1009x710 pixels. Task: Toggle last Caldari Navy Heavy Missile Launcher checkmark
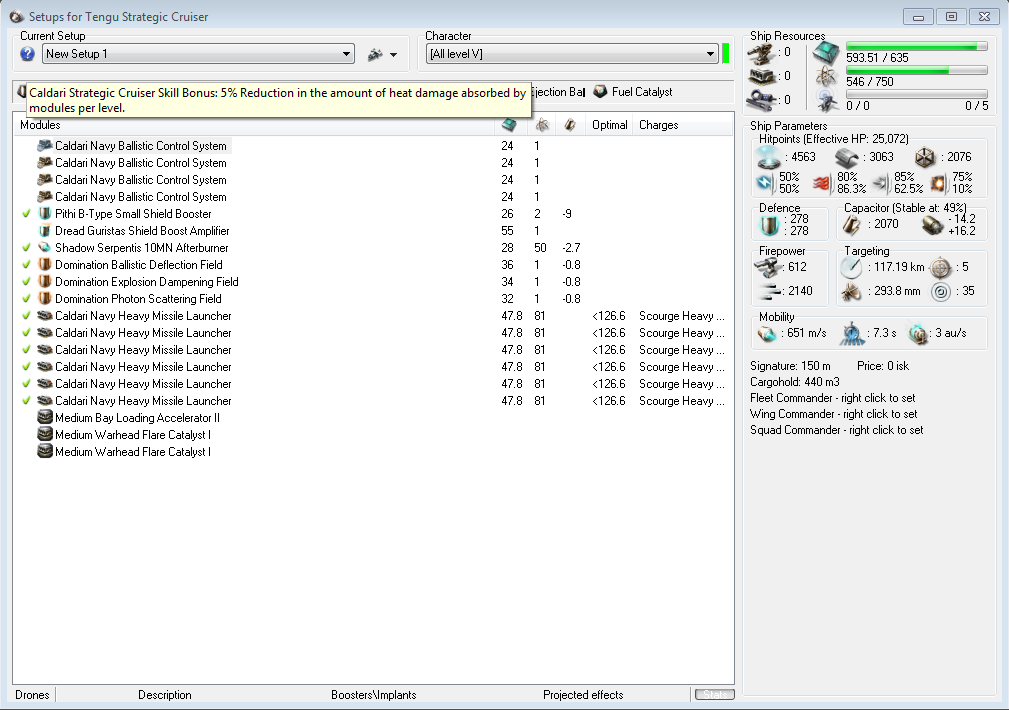(26, 401)
